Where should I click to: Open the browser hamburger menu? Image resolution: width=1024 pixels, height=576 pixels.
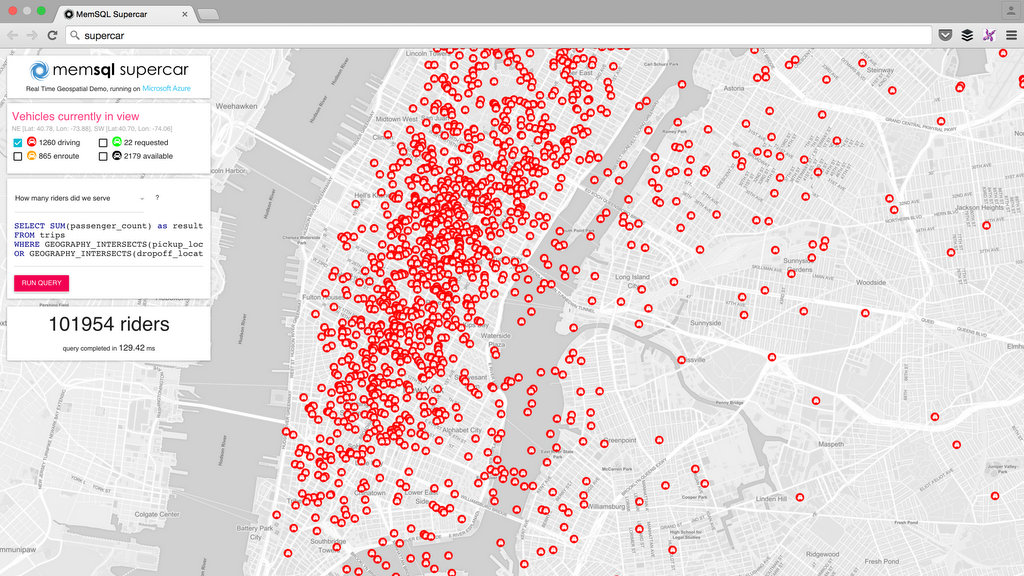point(1011,35)
